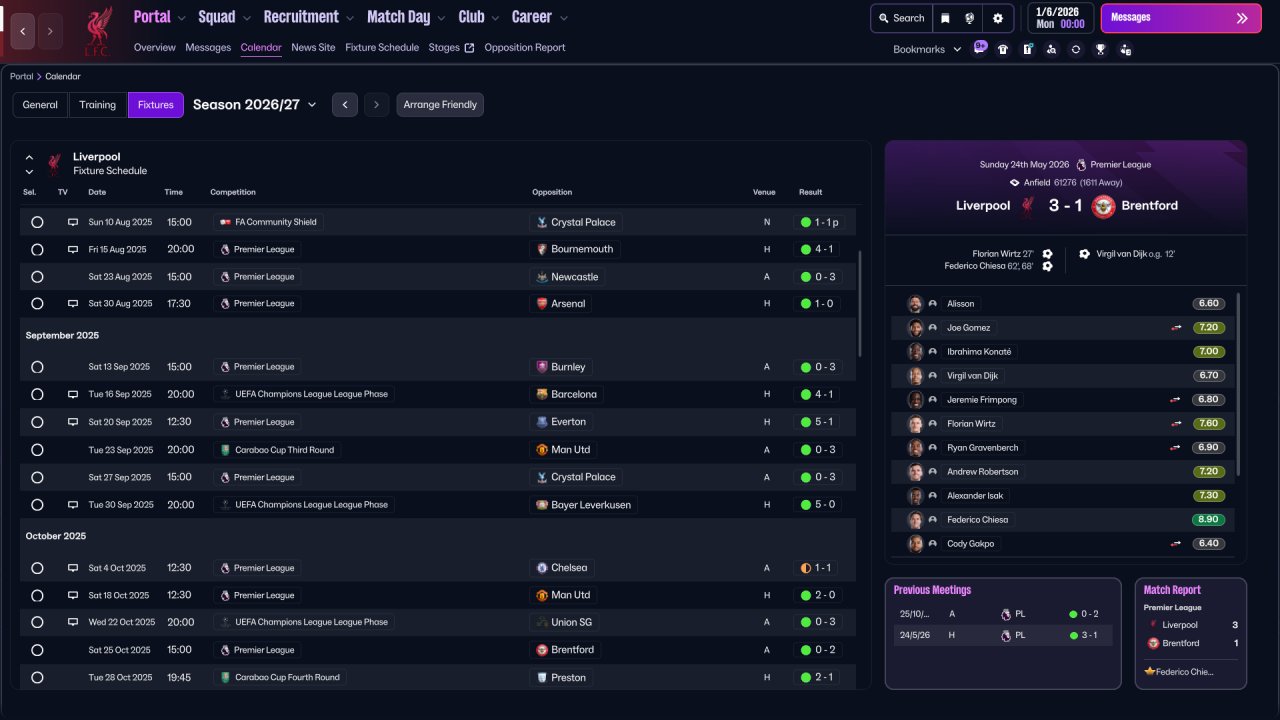Viewport: 1280px width, 720px height.
Task: Switch to the Training calendar tab
Action: pos(98,105)
